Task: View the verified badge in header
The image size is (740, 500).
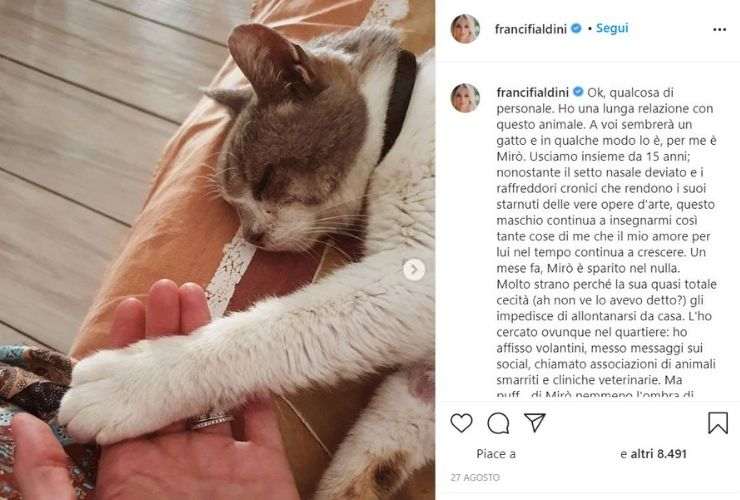Action: 576,29
